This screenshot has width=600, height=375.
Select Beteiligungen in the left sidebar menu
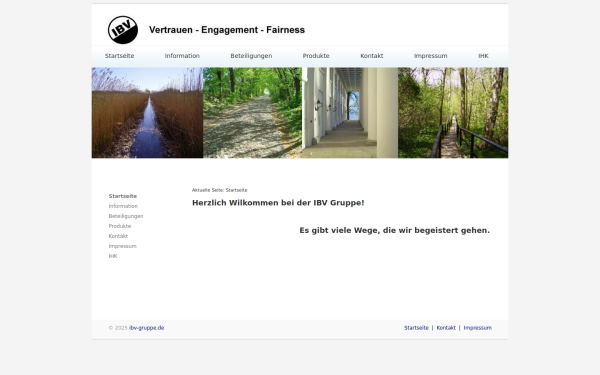[x=126, y=216]
